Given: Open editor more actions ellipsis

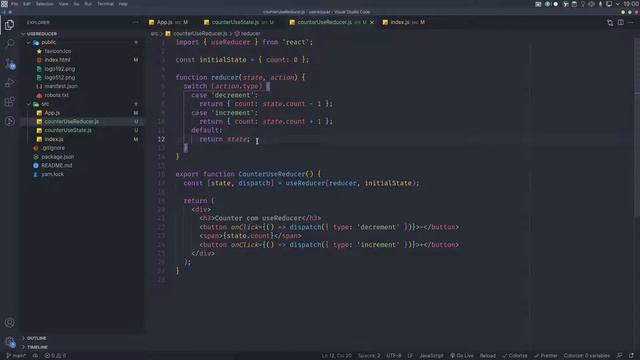Looking at the screenshot, I should [x=631, y=22].
